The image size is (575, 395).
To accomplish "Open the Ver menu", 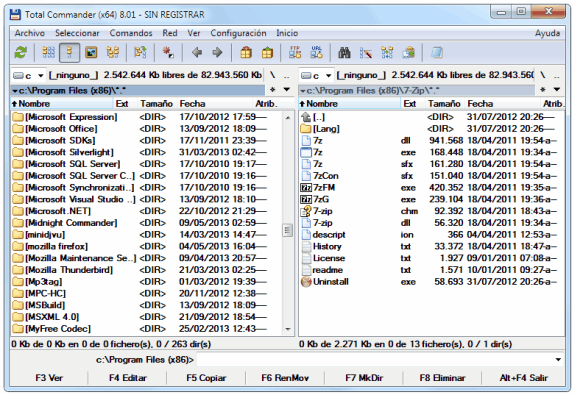I will click(x=194, y=33).
